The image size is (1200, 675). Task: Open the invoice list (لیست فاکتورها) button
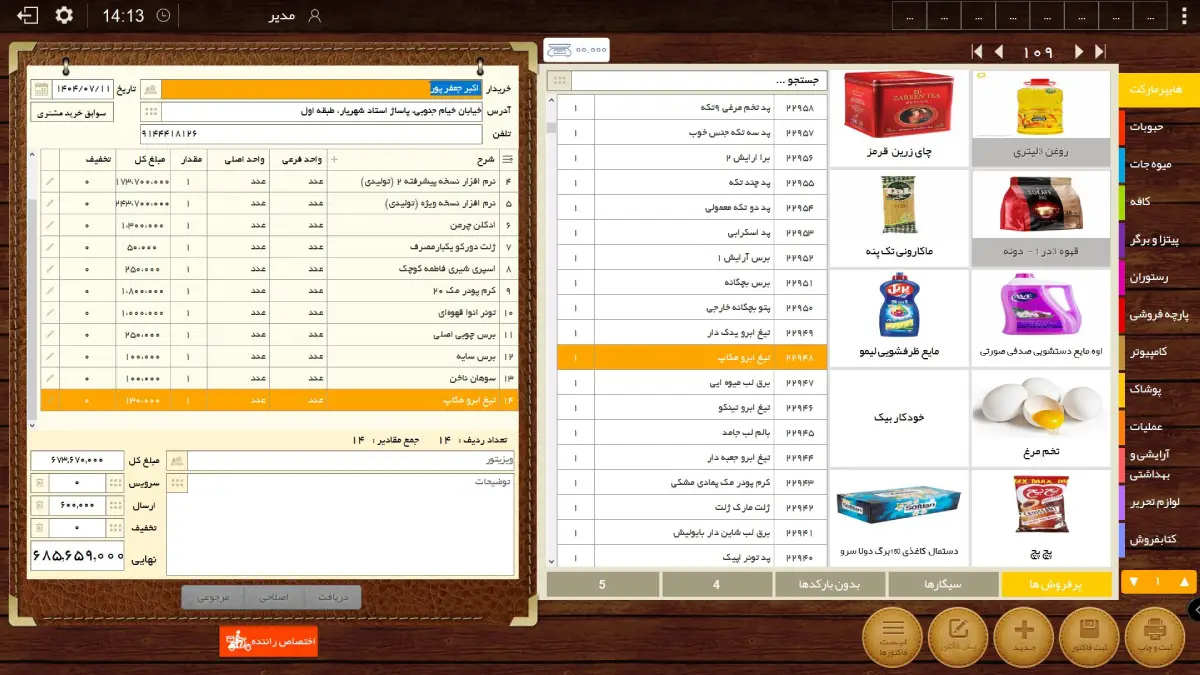tap(893, 636)
